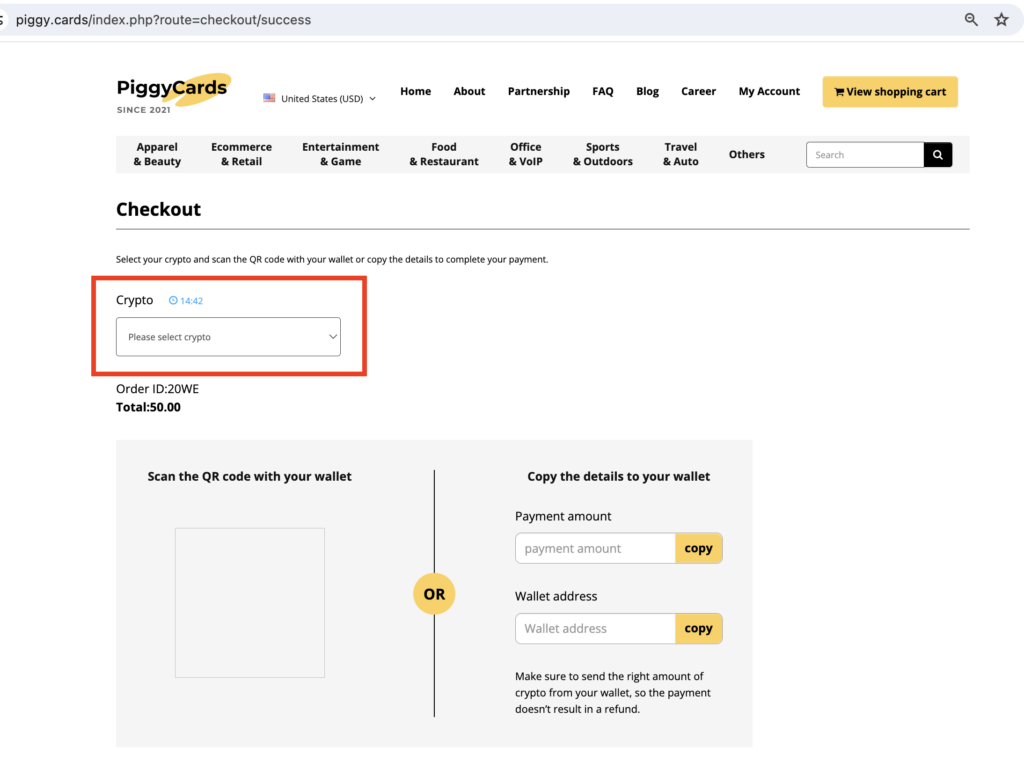1024x762 pixels.
Task: Click View shopping cart button
Action: [x=890, y=92]
